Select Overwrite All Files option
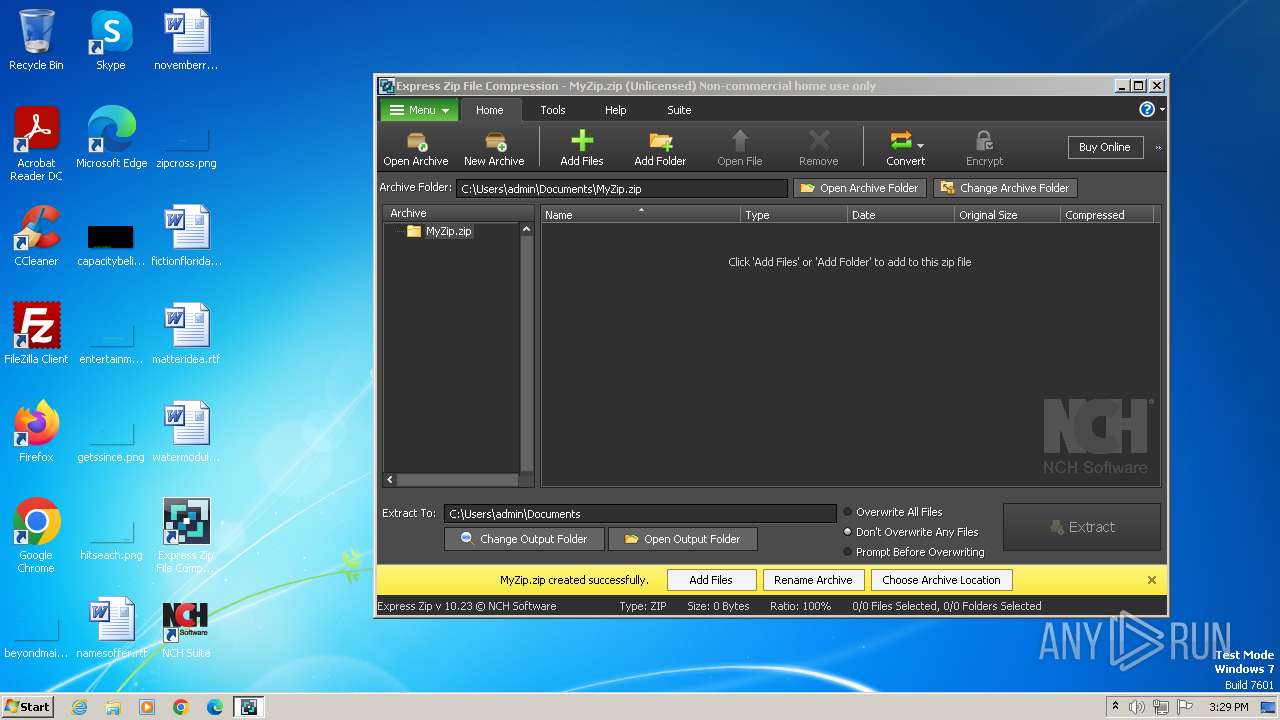This screenshot has height=720, width=1280. click(892, 512)
